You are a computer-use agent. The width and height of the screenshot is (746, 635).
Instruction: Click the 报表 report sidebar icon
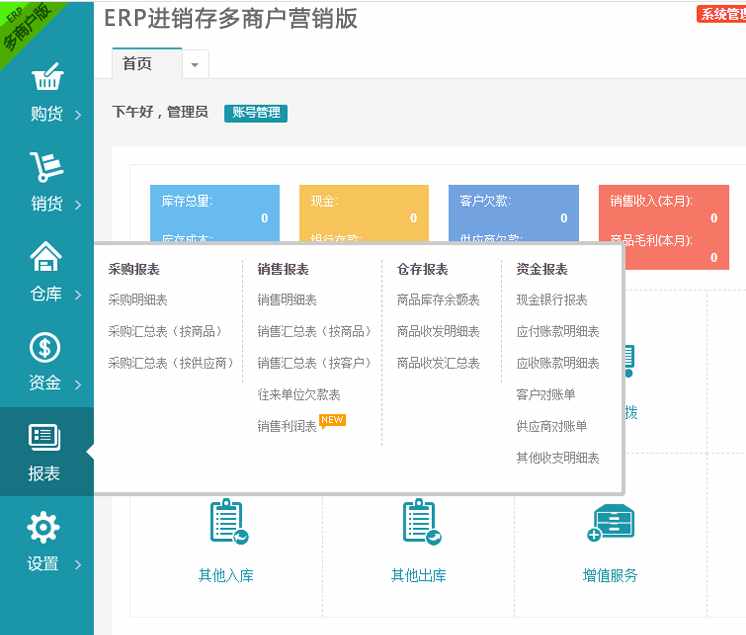[x=45, y=438]
